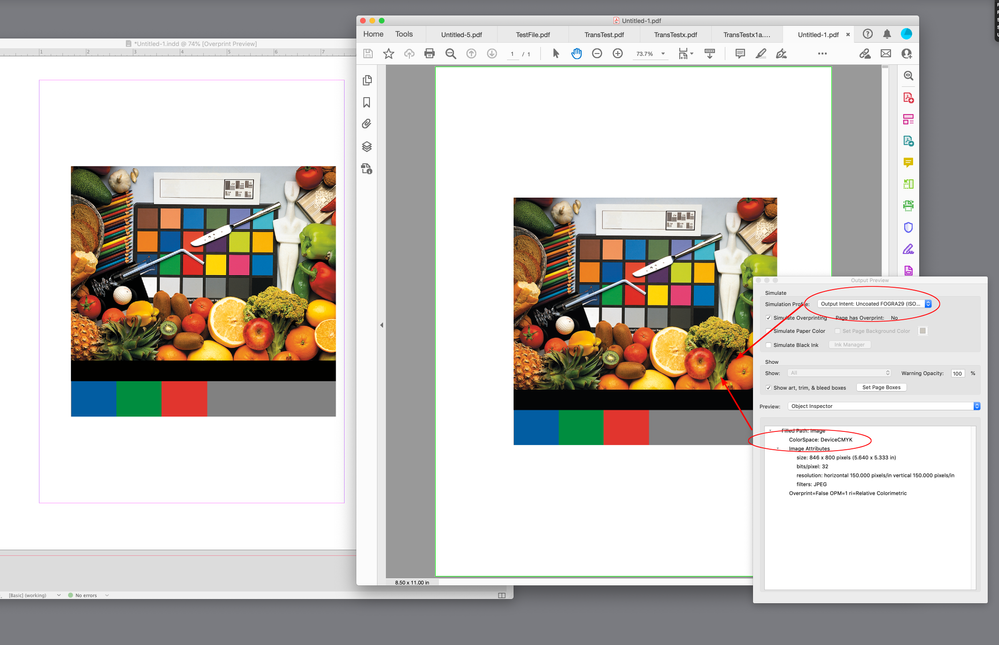Screen dimensions: 999x645
Task: Toggle the Simulate Overprinting checkbox
Action: [x=768, y=317]
